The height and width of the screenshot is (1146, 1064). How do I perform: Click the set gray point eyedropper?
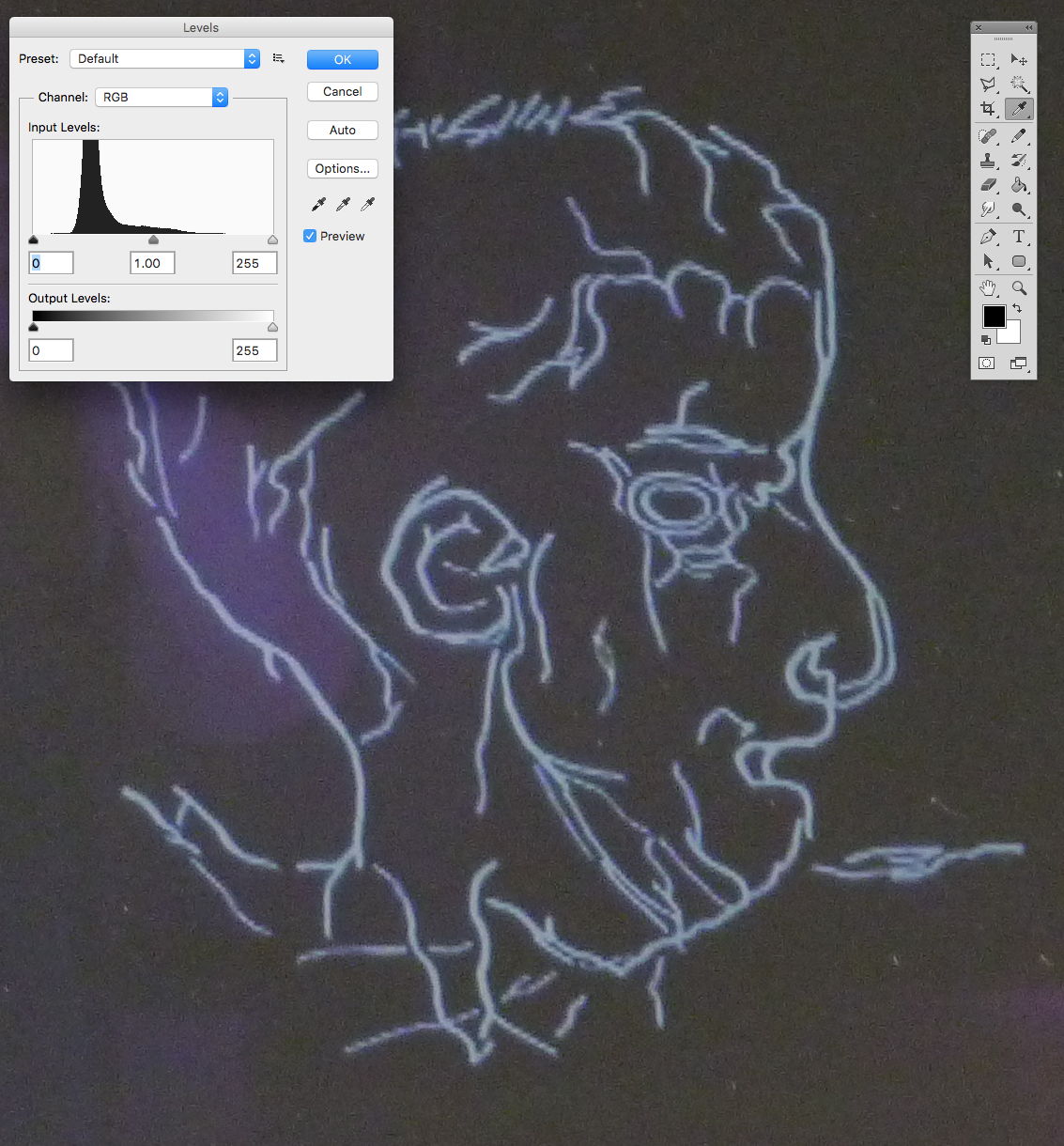343,204
